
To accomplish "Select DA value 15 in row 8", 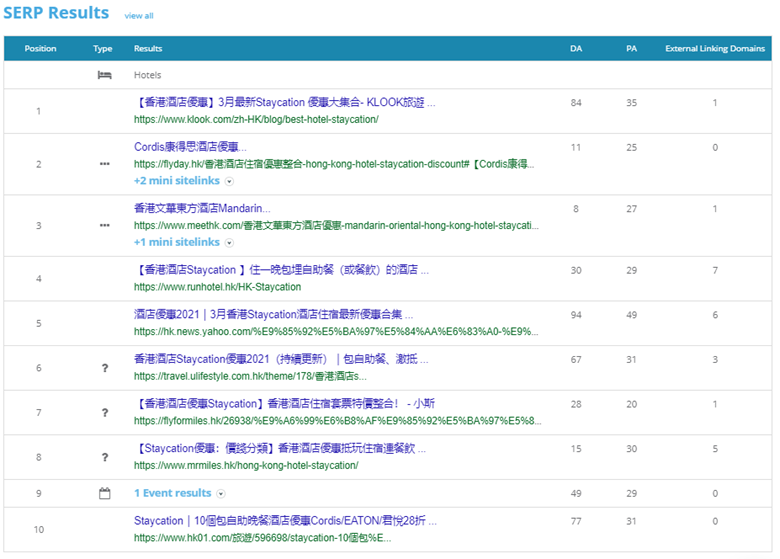I will 576,449.
